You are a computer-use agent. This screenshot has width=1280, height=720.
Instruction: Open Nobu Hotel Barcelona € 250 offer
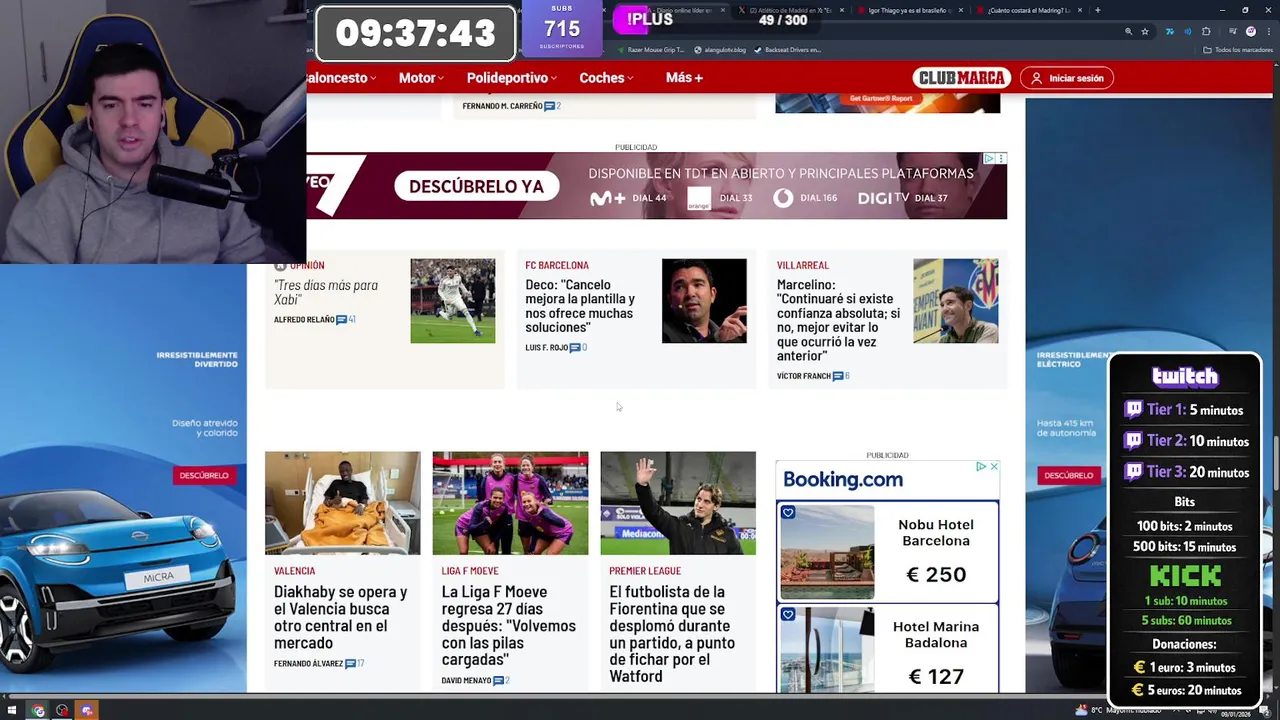tap(887, 551)
